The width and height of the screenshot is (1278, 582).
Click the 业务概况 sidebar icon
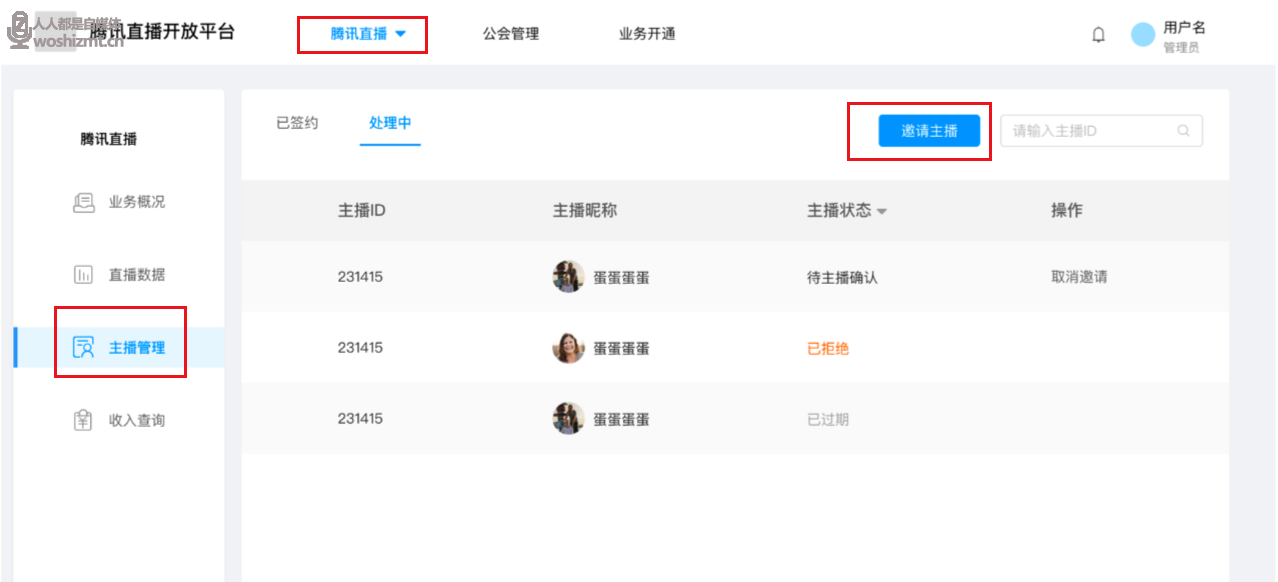84,202
